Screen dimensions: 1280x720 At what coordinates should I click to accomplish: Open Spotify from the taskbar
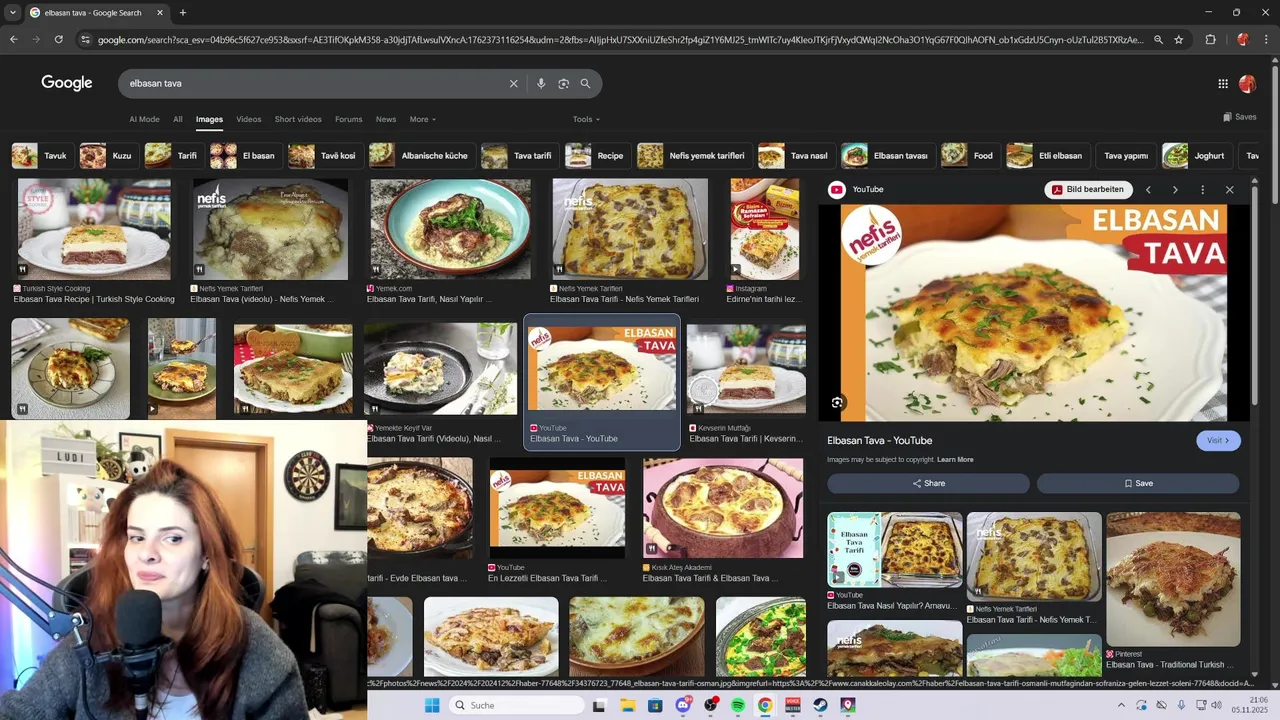pyautogui.click(x=738, y=705)
